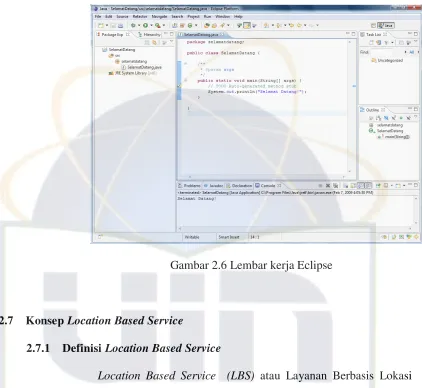Click the Open Type toolbar icon

pos(207,25)
